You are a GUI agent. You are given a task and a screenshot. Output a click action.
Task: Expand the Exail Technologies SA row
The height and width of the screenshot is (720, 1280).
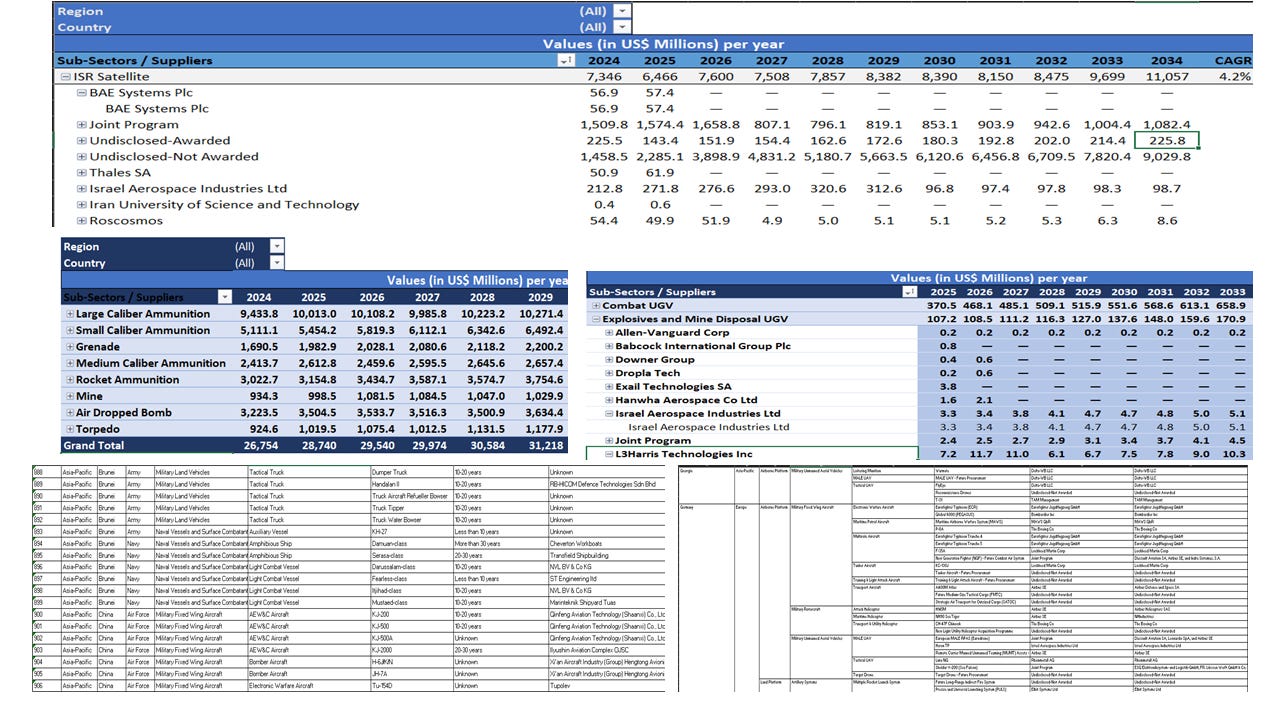pos(609,386)
